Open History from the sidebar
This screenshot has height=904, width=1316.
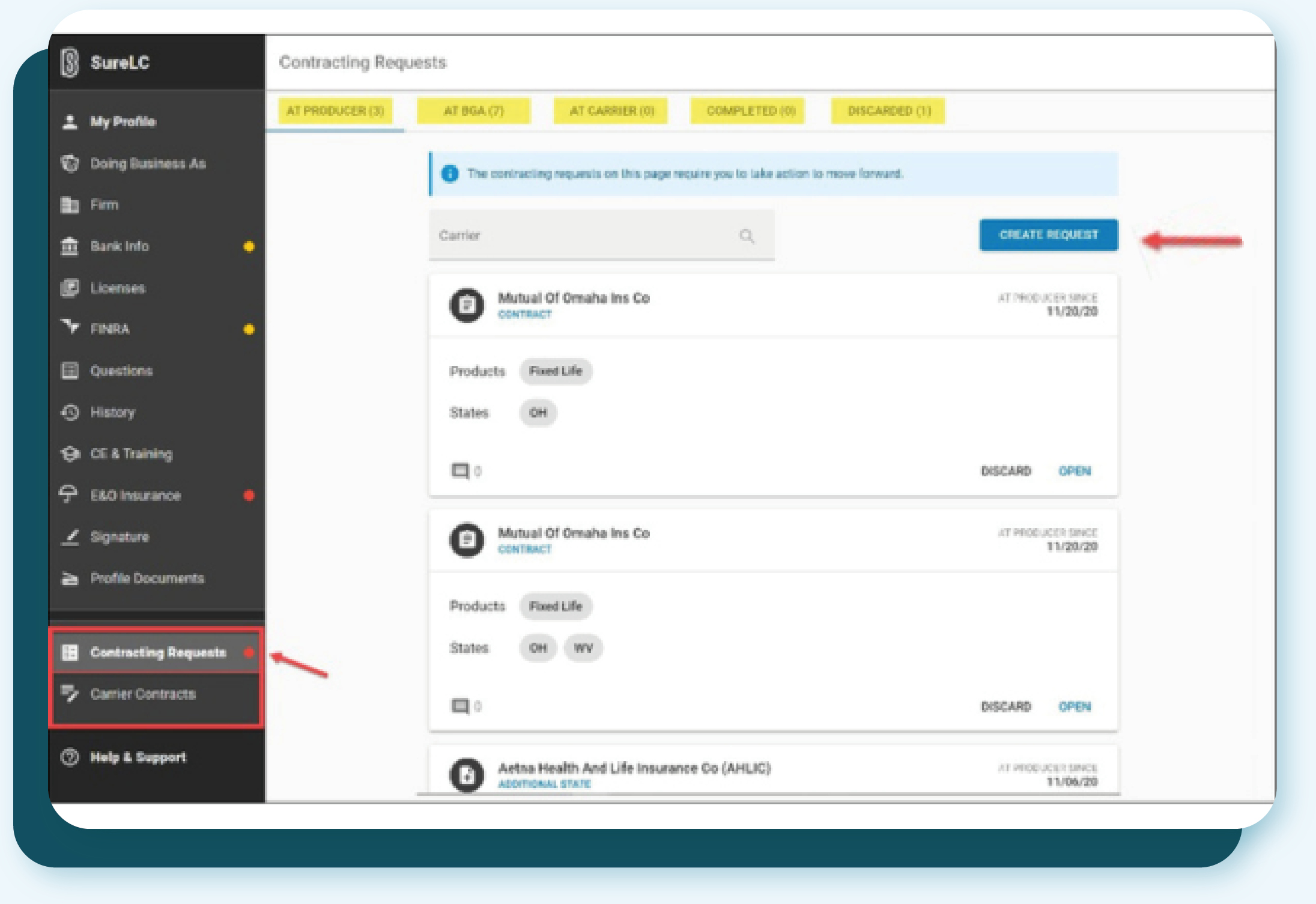click(157, 412)
